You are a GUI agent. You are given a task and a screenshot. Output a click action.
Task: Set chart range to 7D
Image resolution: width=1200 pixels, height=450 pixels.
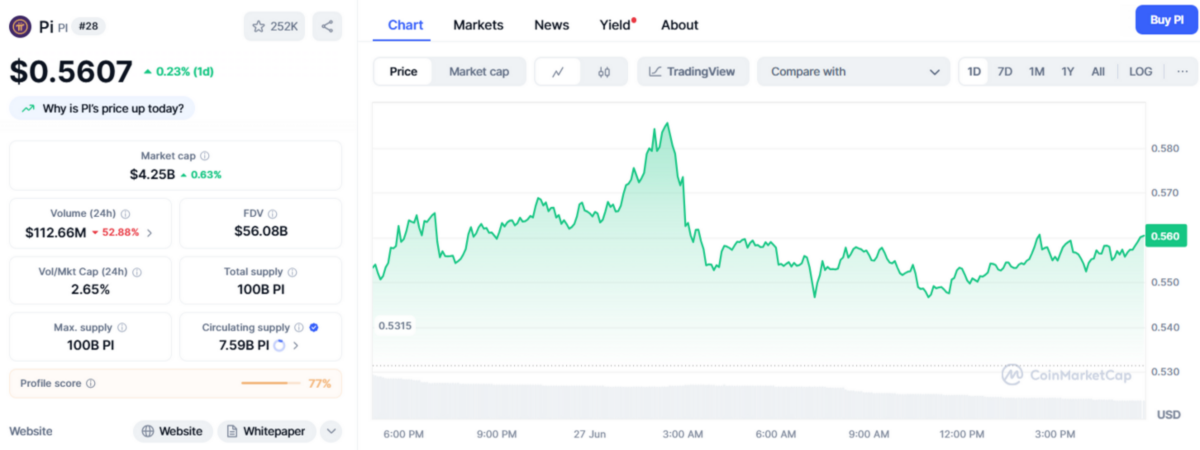point(1005,72)
